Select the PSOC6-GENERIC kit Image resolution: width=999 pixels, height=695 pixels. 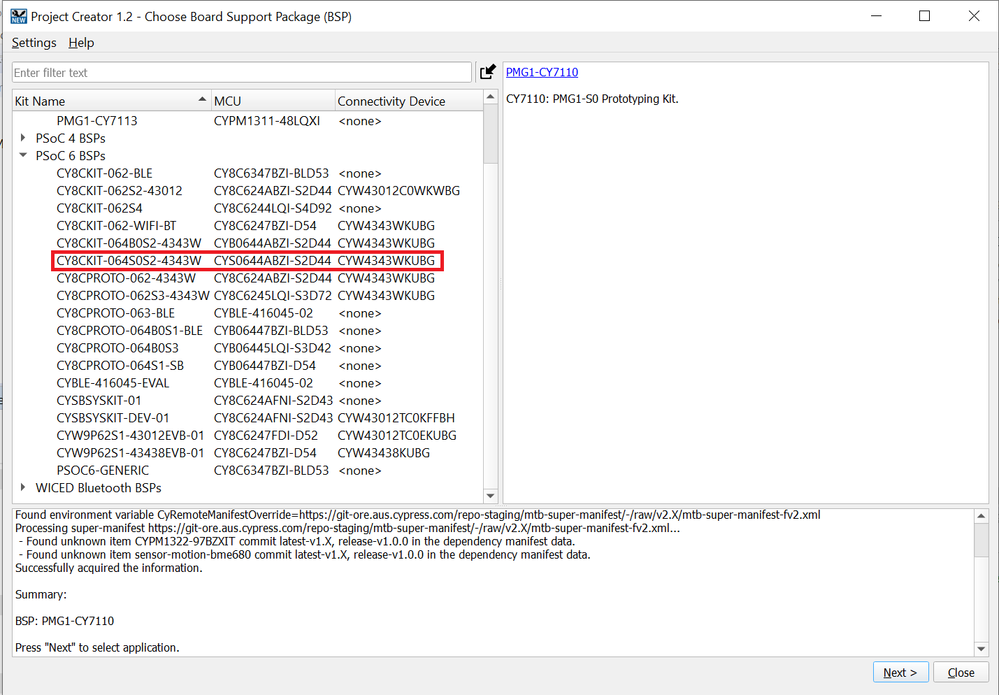coord(103,471)
